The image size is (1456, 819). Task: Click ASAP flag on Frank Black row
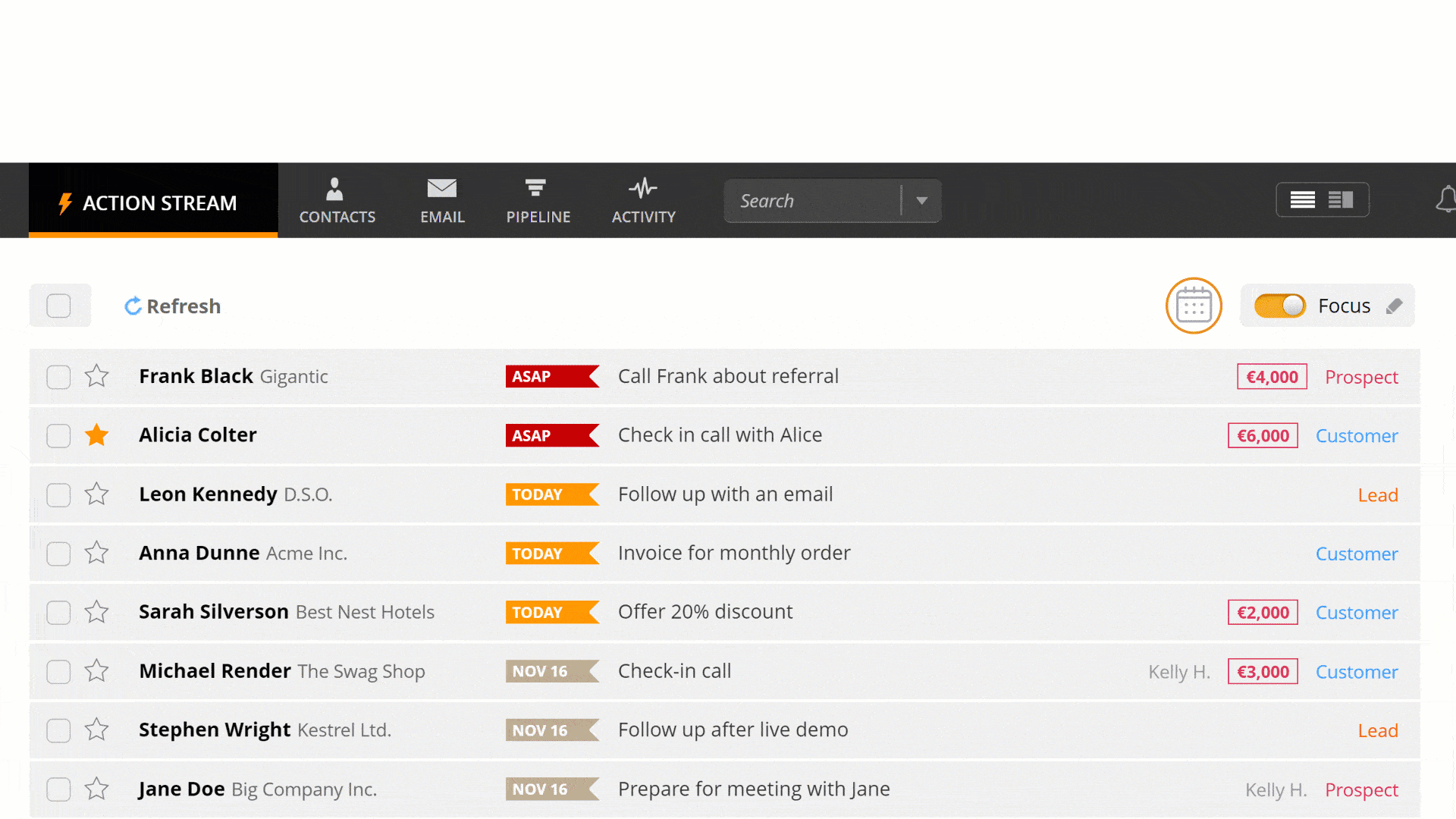tap(552, 377)
